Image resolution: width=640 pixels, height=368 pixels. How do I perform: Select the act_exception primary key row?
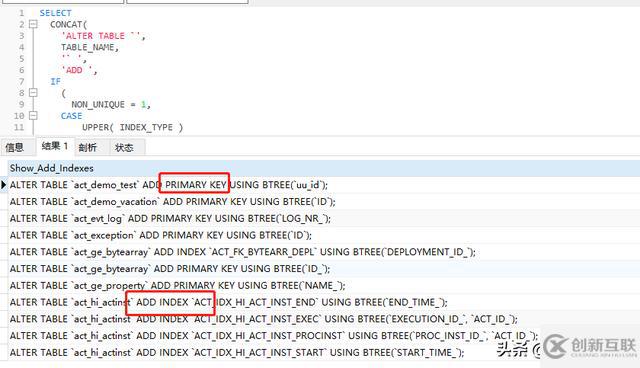coord(324,235)
